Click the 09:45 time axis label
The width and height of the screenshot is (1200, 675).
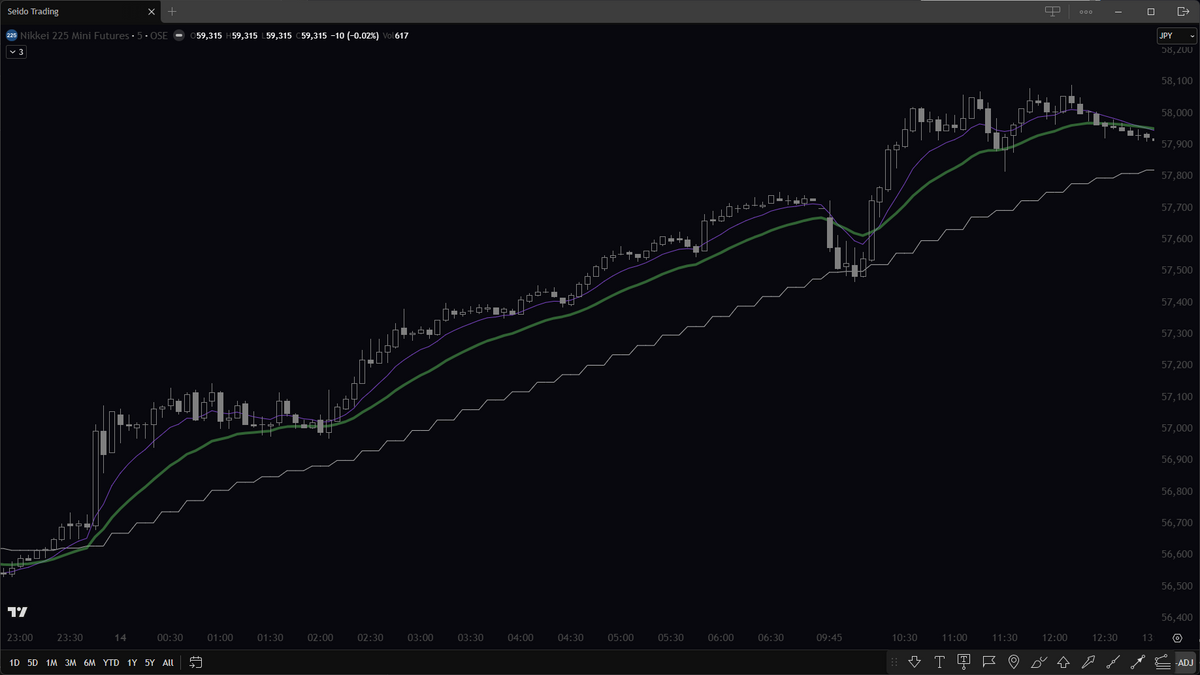tap(829, 638)
